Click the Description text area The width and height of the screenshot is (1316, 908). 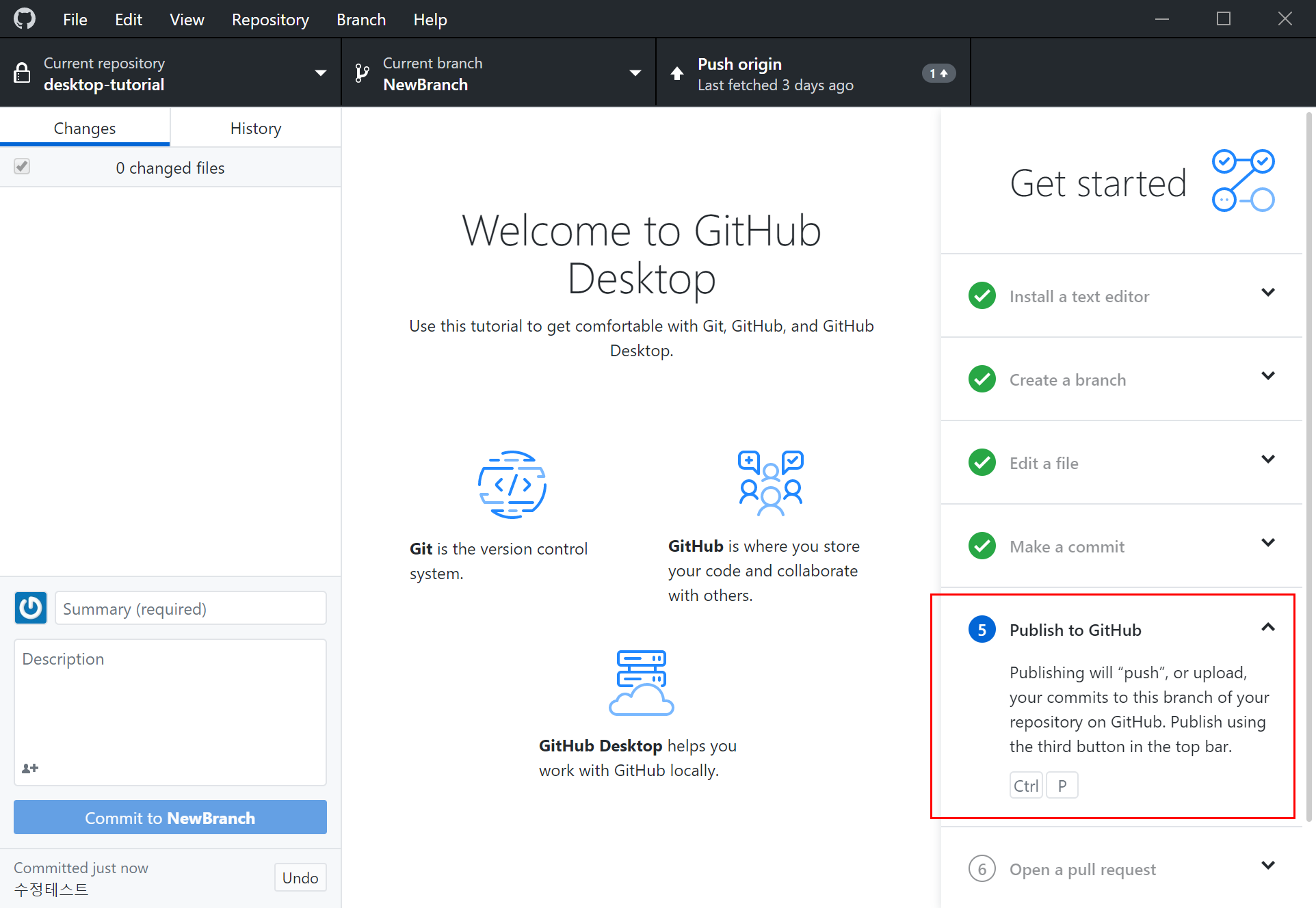tap(170, 712)
